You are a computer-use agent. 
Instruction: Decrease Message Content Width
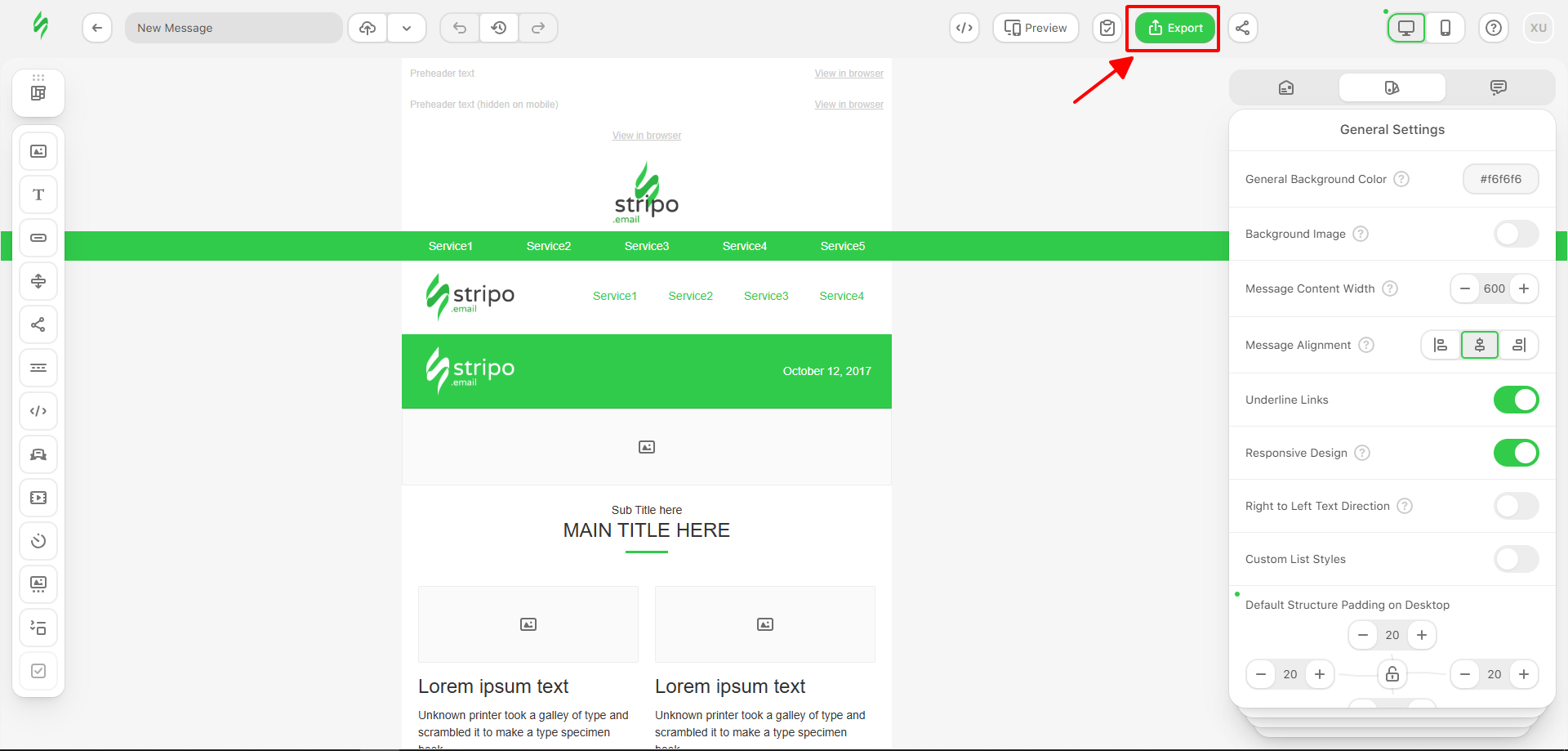click(x=1465, y=288)
